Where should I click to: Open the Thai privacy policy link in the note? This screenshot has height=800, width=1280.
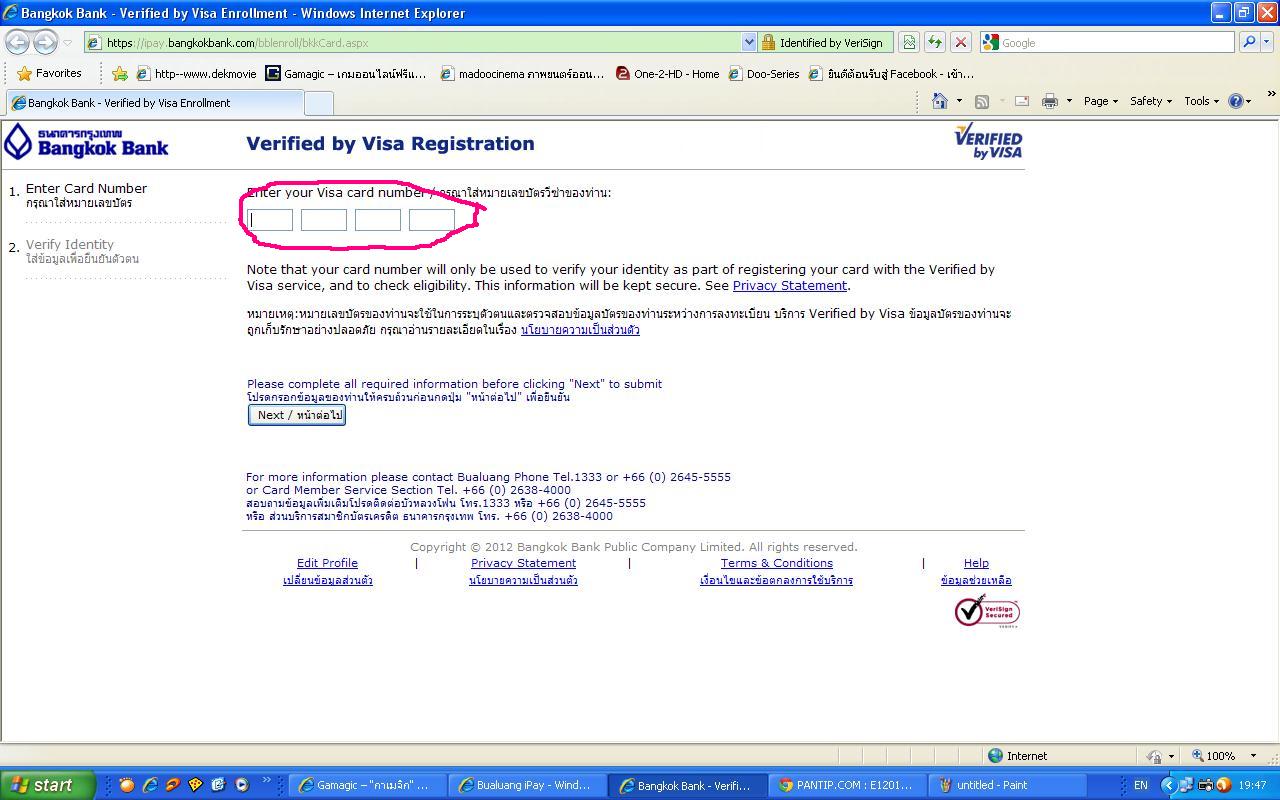tap(580, 329)
